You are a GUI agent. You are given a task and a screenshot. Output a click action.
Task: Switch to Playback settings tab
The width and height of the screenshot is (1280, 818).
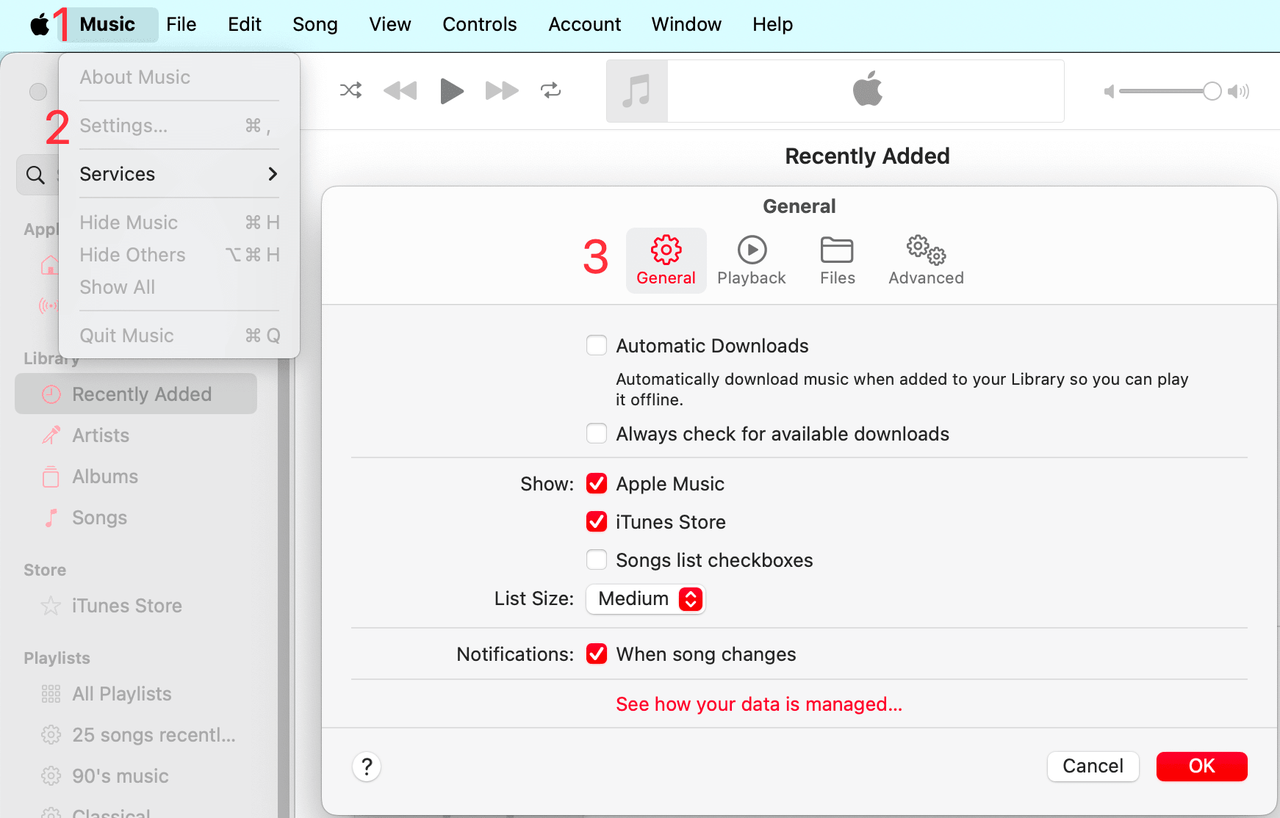(x=751, y=260)
